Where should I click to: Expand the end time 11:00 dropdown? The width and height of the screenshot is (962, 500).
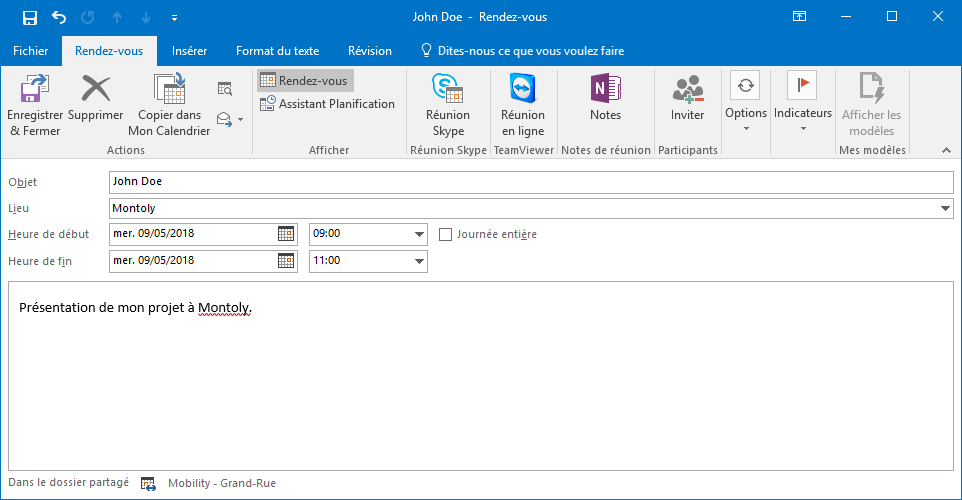coord(419,261)
